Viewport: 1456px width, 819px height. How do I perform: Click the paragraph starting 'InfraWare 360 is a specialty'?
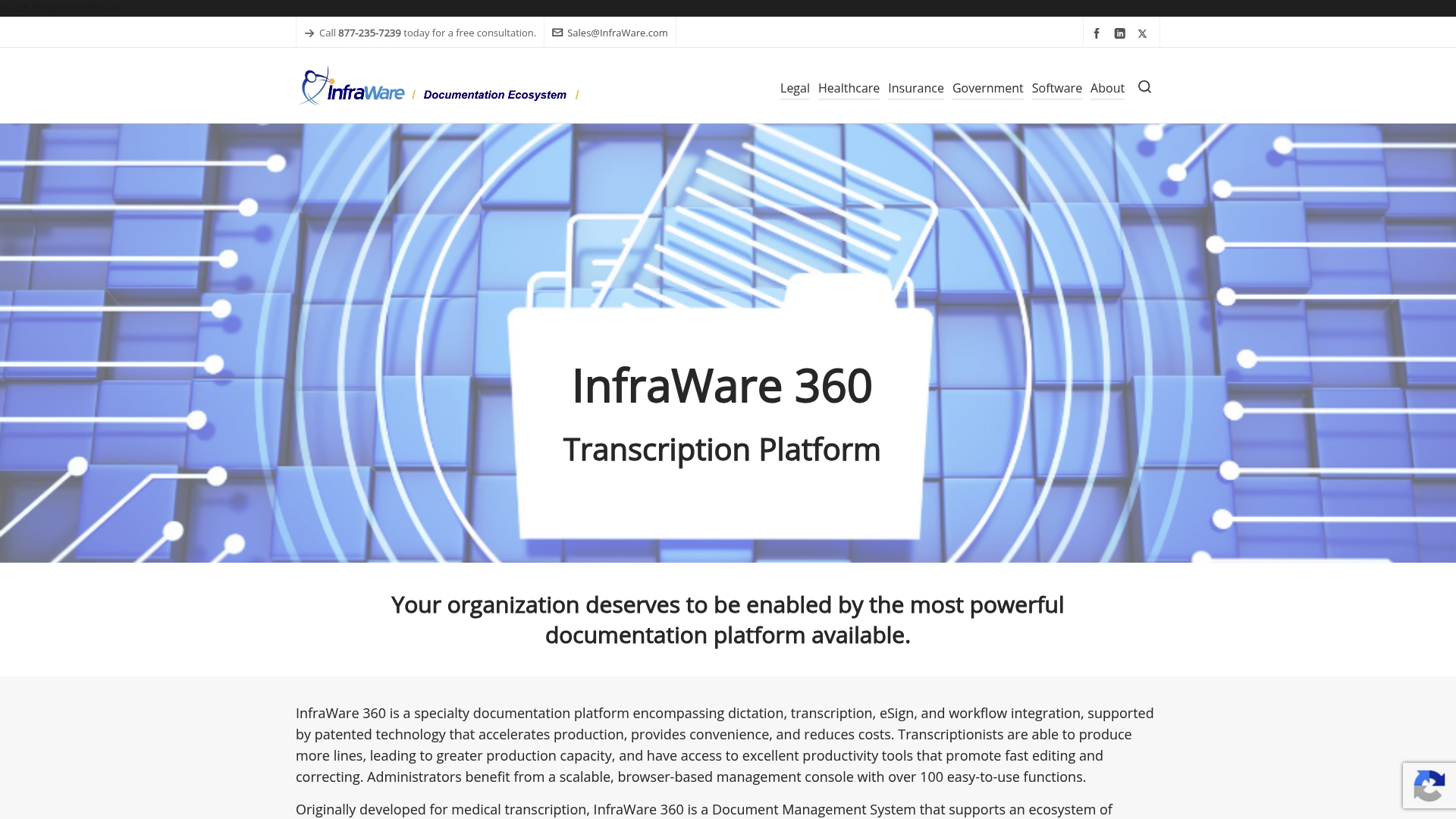[x=725, y=745]
